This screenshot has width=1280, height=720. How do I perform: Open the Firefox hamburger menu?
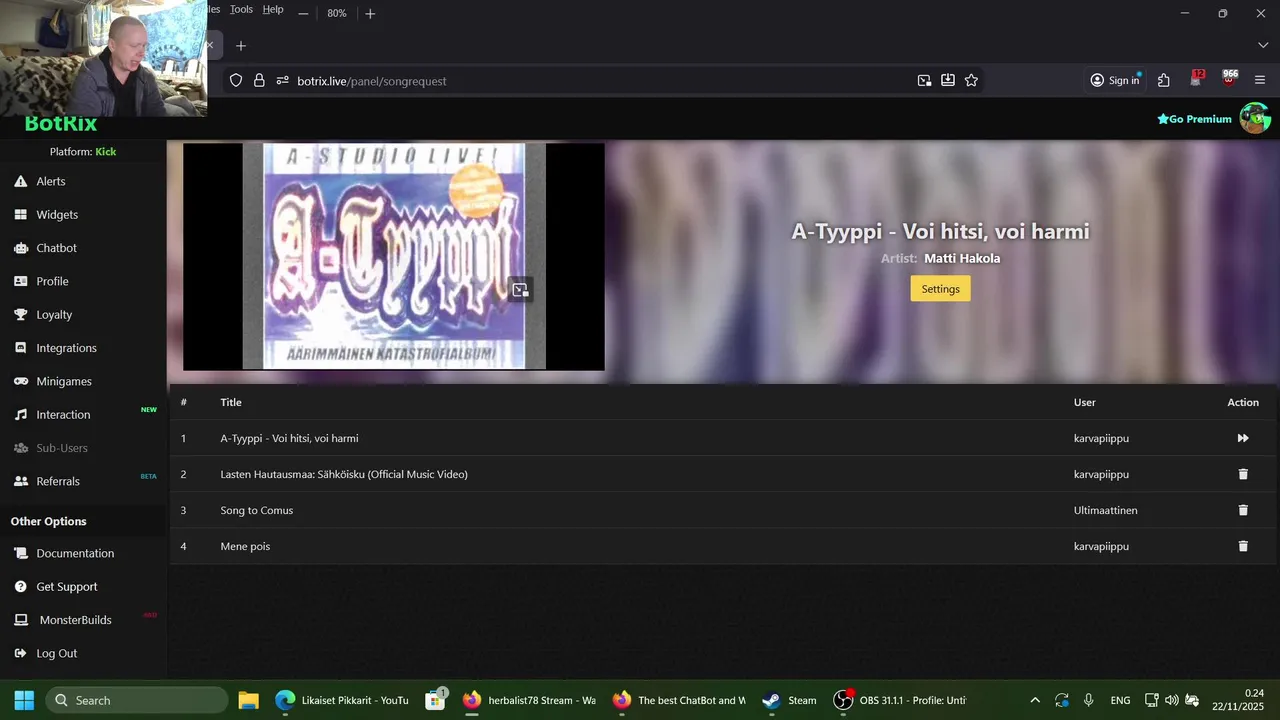(x=1260, y=81)
